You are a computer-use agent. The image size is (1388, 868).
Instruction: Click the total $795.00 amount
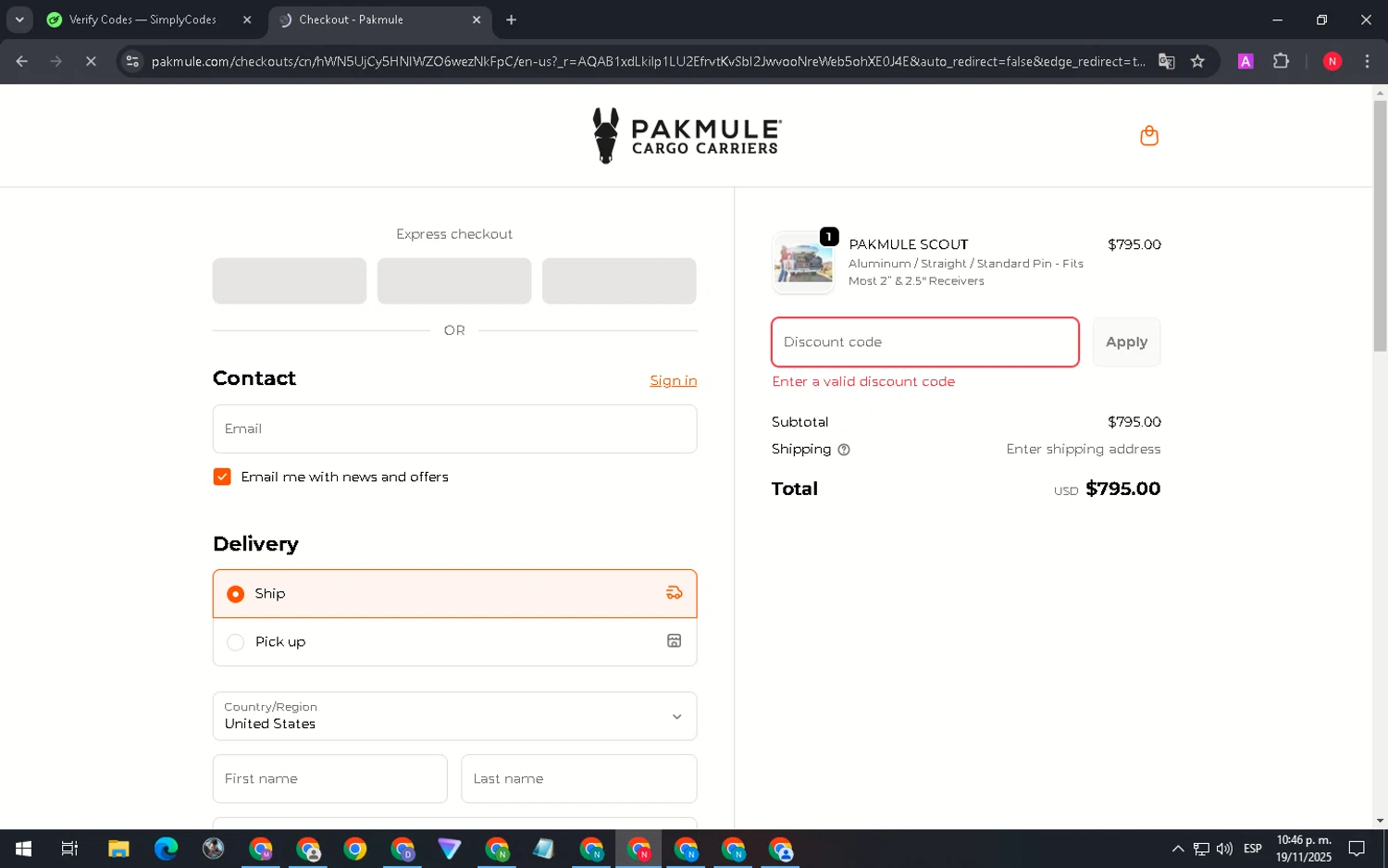coord(1122,489)
